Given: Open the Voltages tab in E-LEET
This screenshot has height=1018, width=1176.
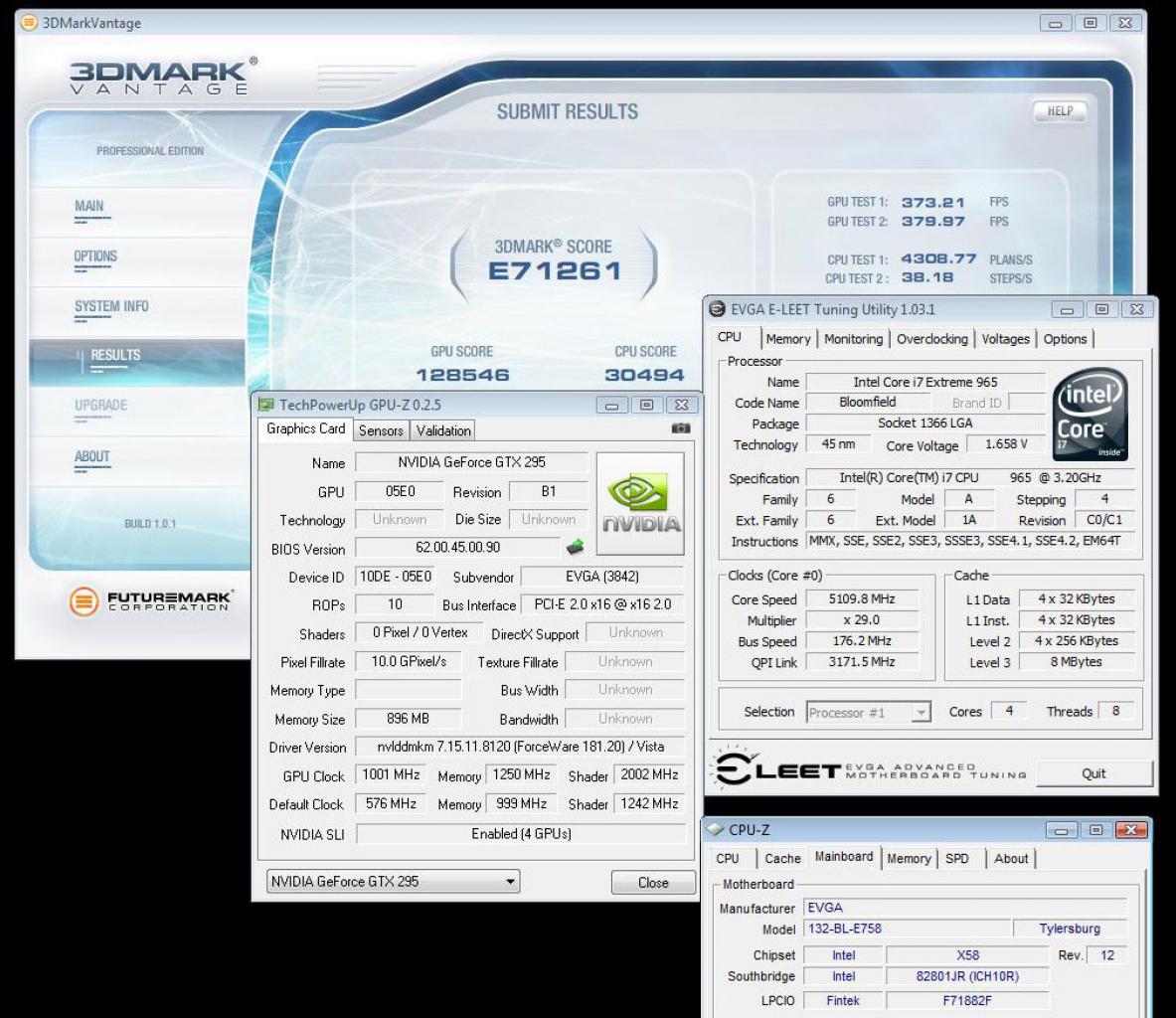Looking at the screenshot, I should [x=1006, y=339].
